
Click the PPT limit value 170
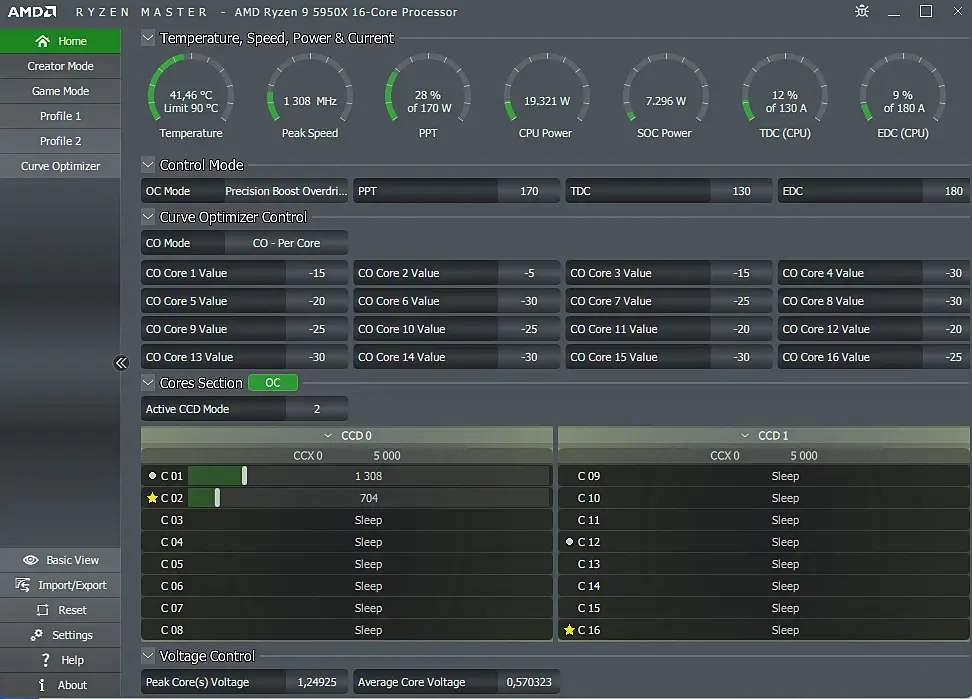coord(529,191)
